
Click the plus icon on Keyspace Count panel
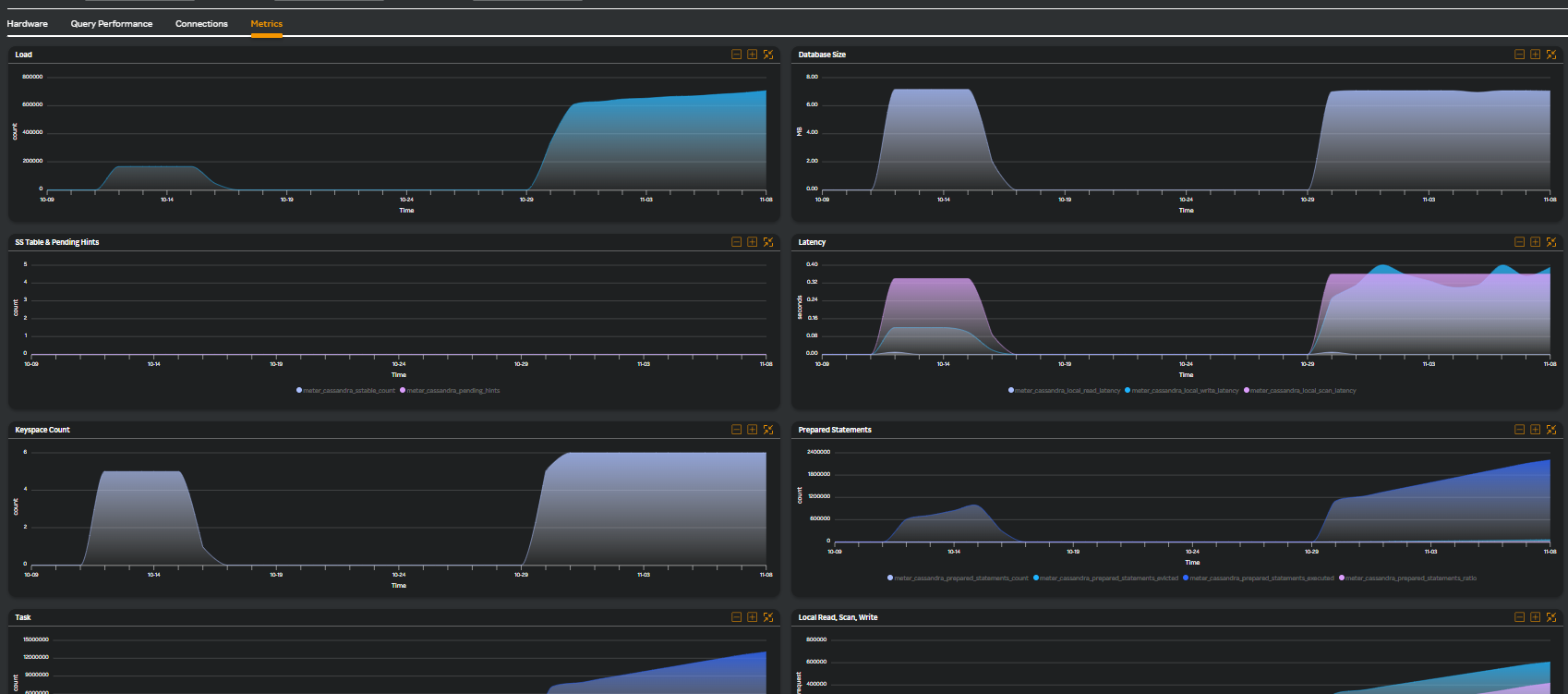[753, 430]
